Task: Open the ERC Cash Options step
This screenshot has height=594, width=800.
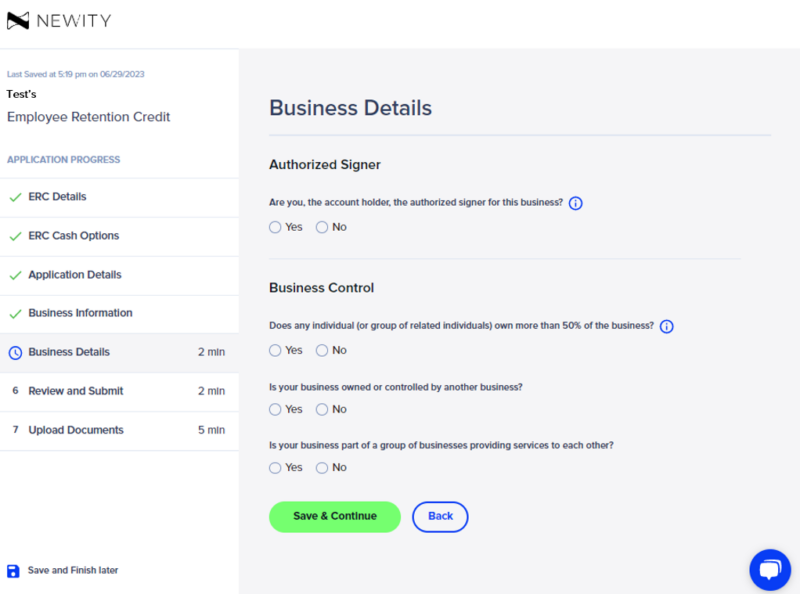Action: 73,236
